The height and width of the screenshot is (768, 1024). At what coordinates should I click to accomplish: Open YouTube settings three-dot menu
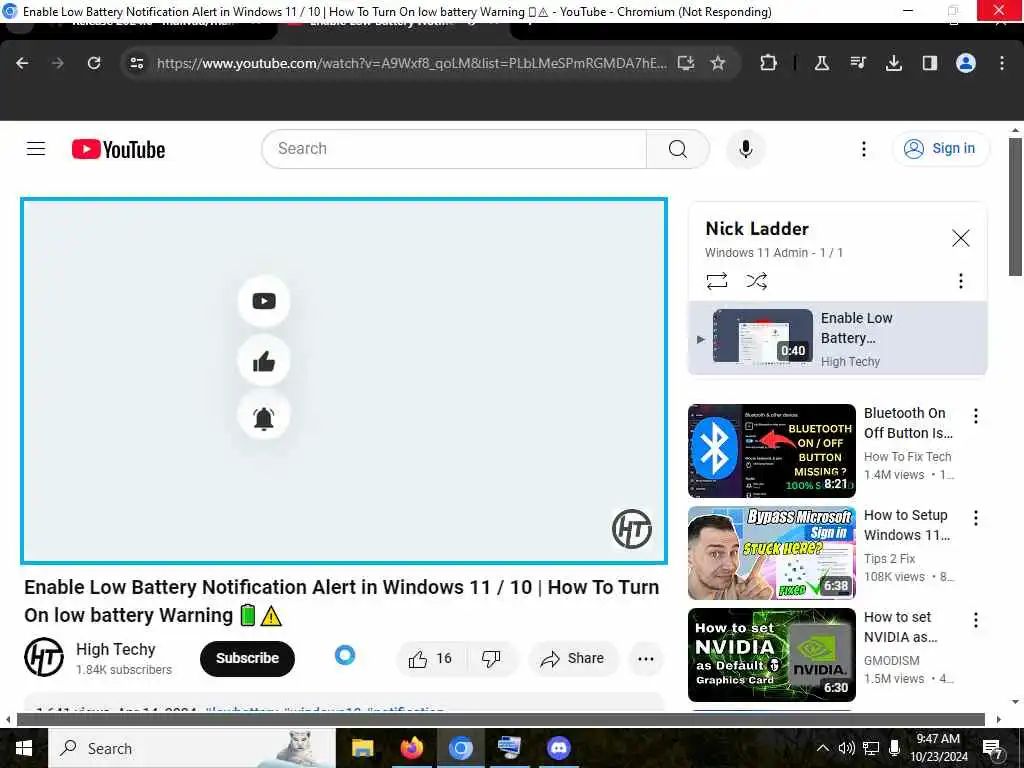pyautogui.click(x=863, y=149)
